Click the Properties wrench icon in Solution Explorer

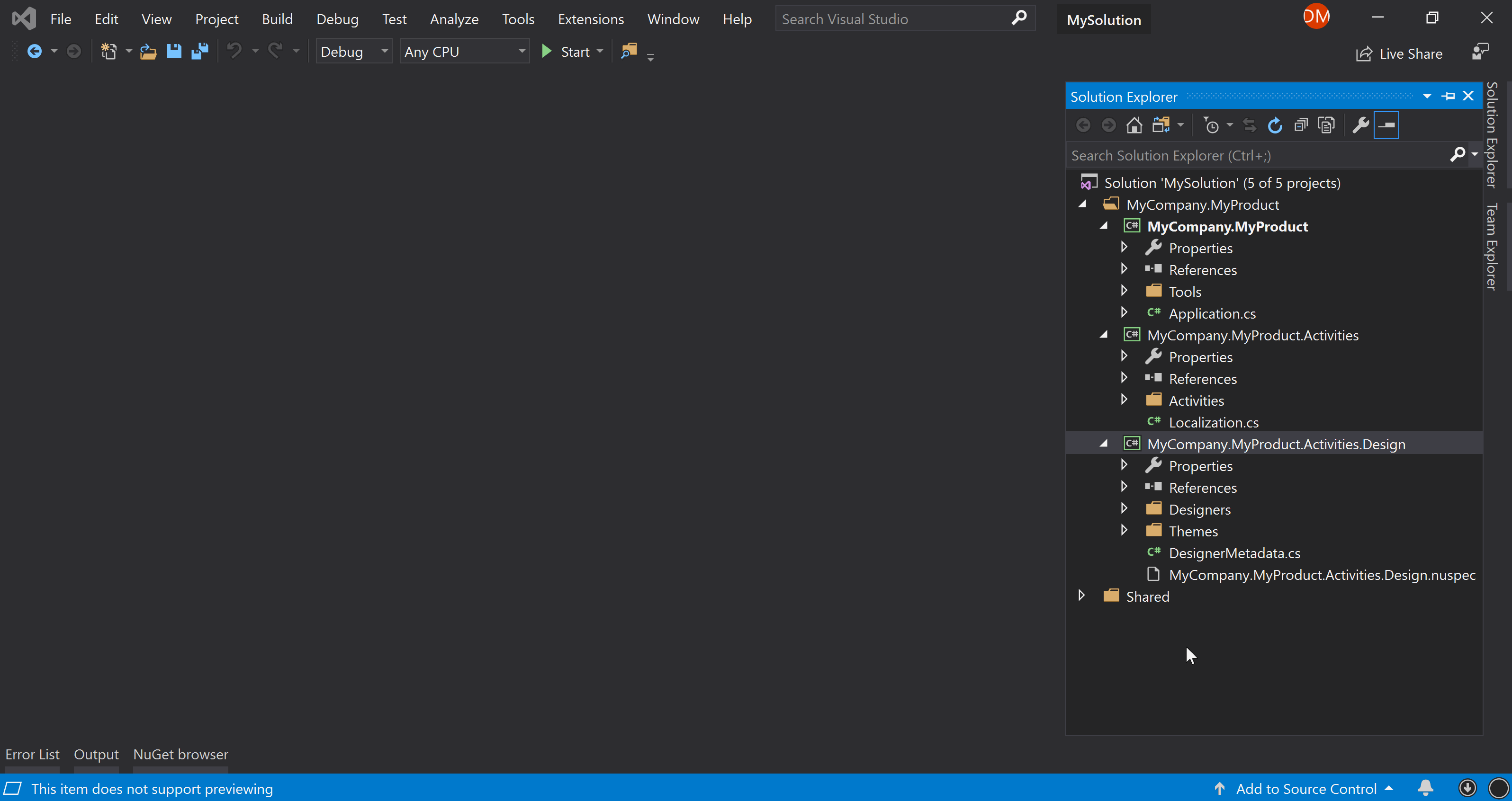[x=1360, y=125]
